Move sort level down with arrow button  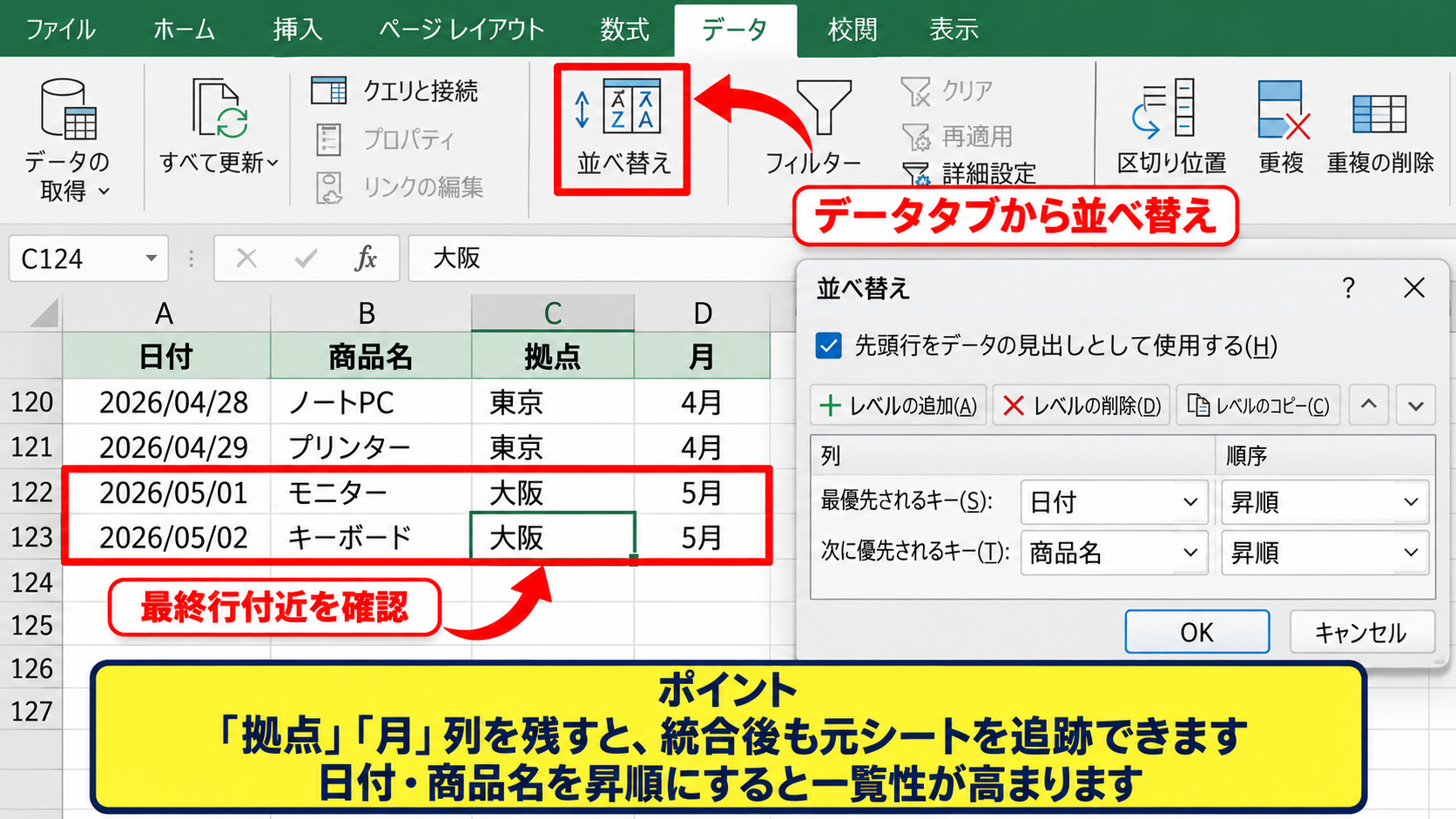coord(1416,405)
